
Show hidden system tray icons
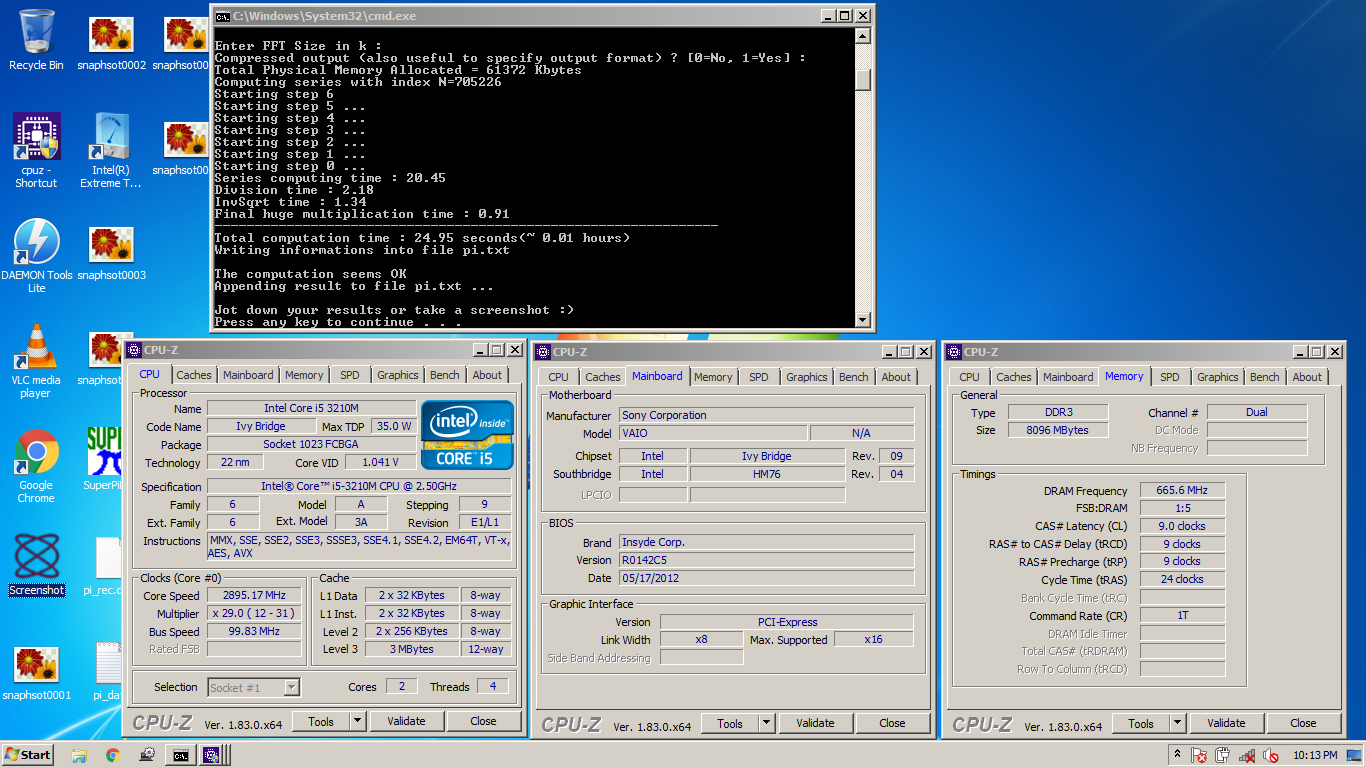(x=1178, y=755)
